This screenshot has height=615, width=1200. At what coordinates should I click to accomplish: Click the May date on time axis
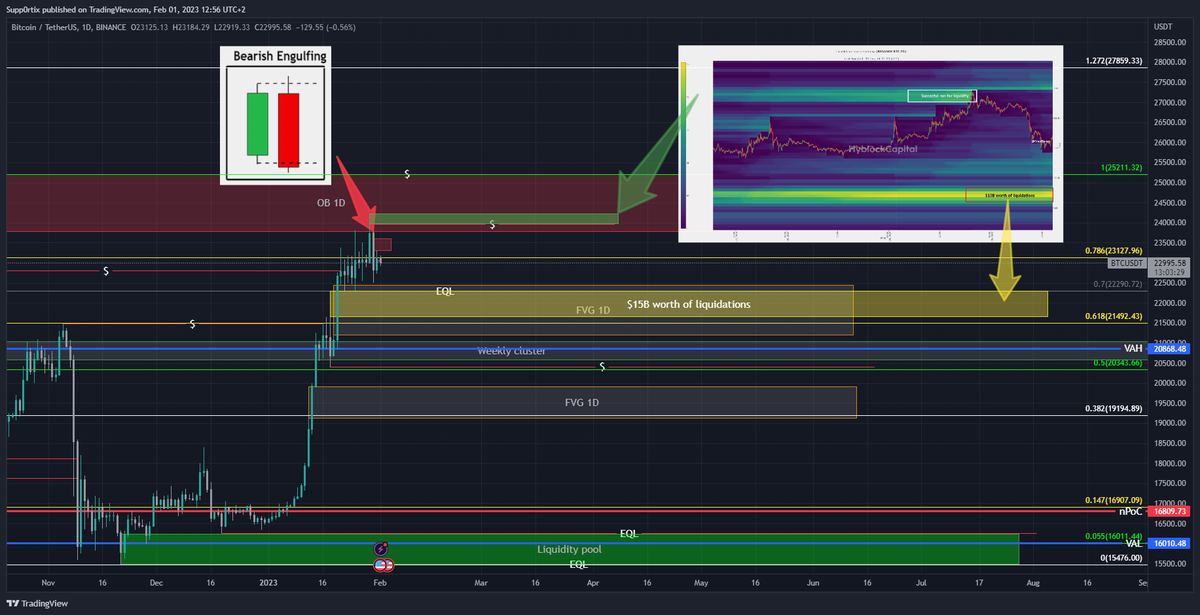(x=702, y=581)
